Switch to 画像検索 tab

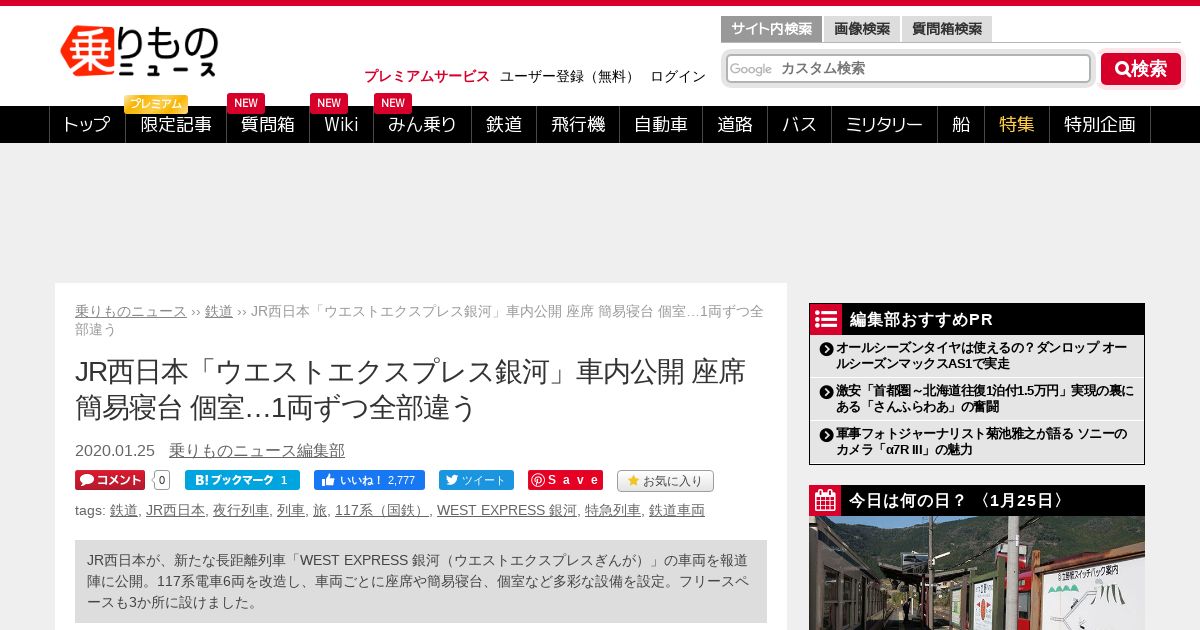pyautogui.click(x=862, y=29)
